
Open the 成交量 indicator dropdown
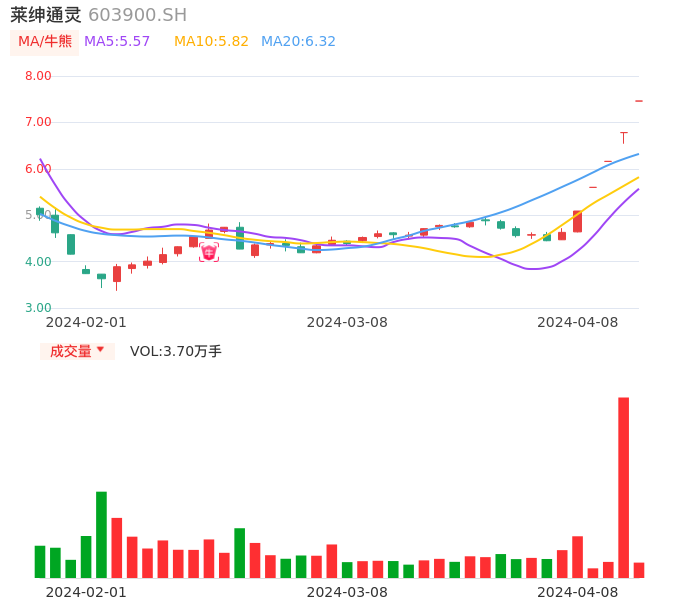point(77,351)
